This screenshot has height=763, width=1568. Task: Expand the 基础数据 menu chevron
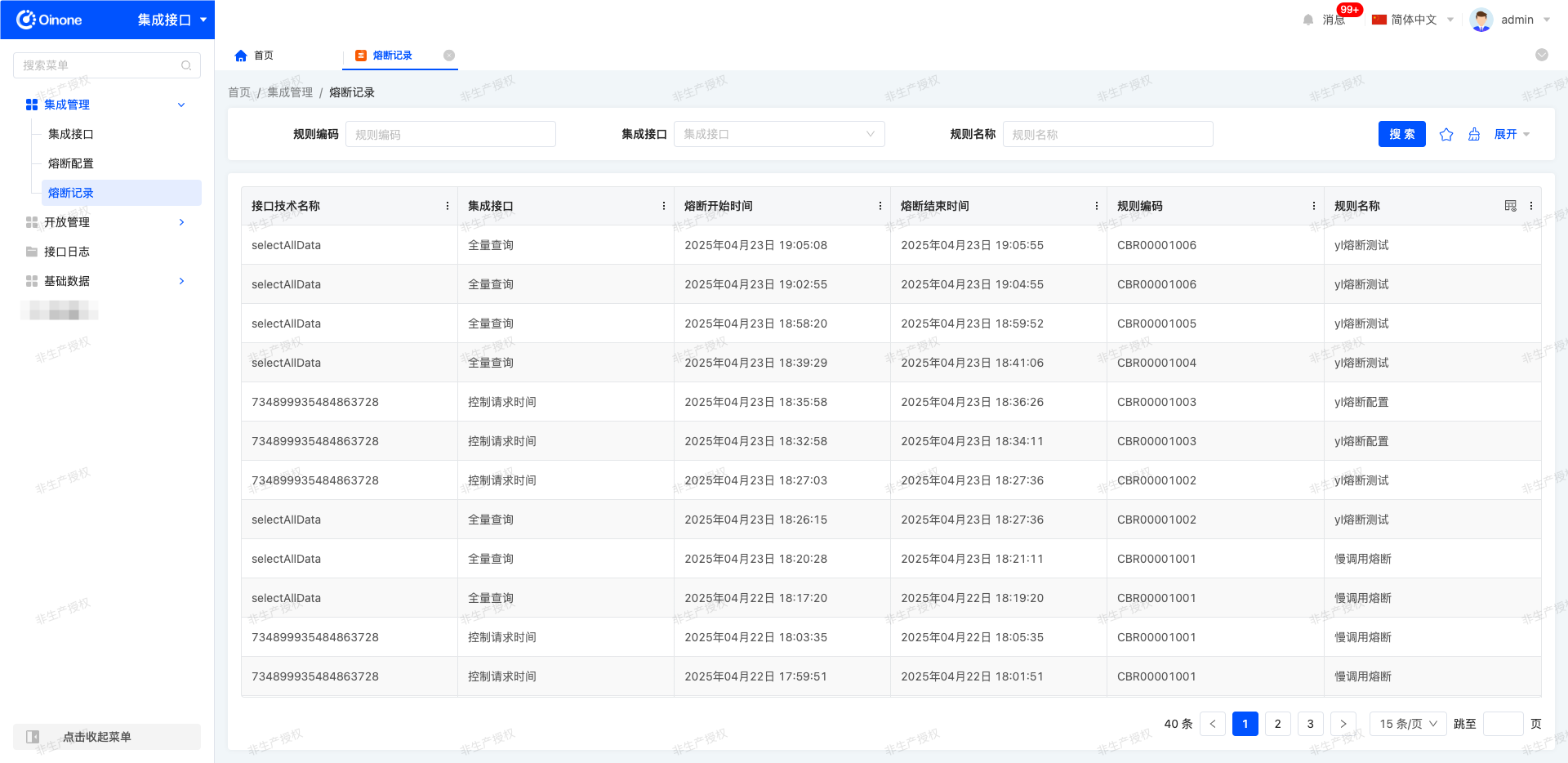(181, 281)
